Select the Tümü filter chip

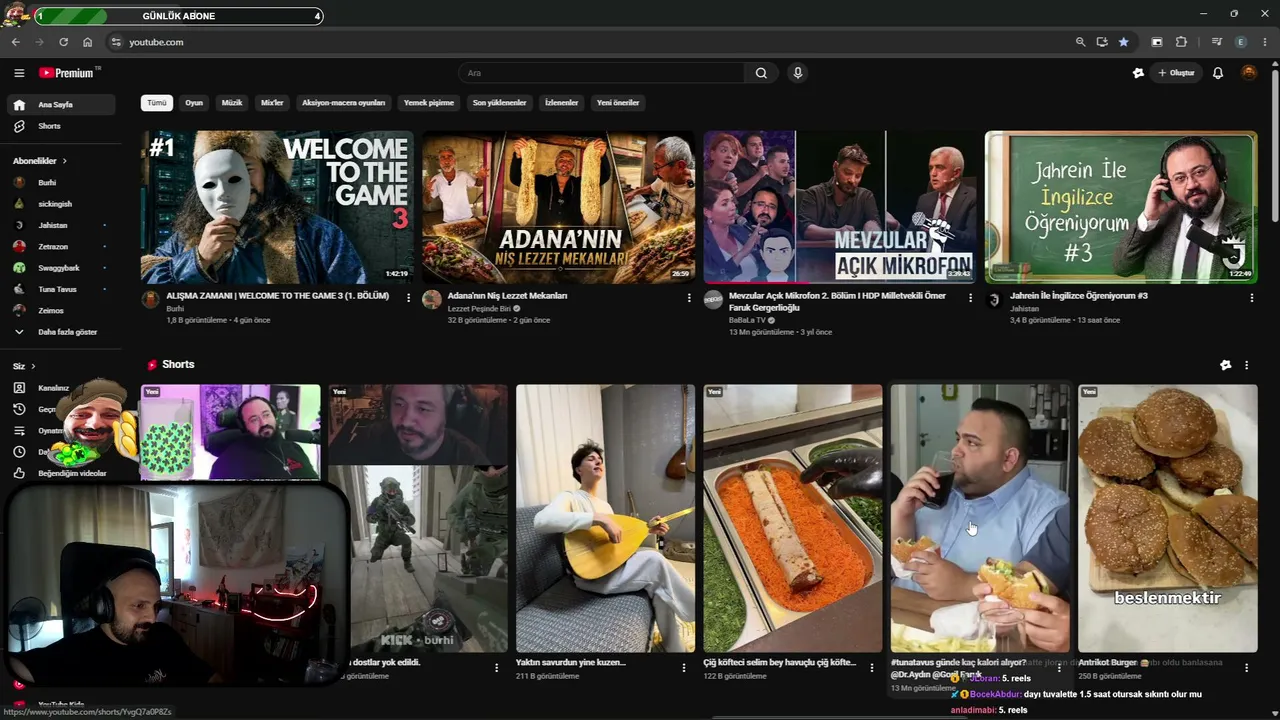click(157, 102)
